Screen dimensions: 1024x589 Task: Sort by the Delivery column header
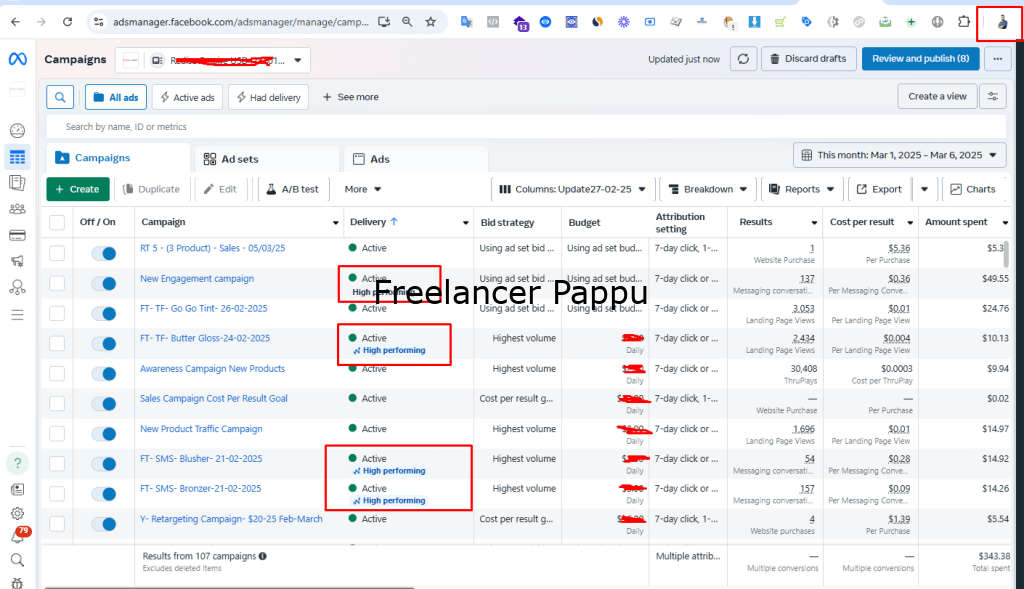(x=374, y=222)
